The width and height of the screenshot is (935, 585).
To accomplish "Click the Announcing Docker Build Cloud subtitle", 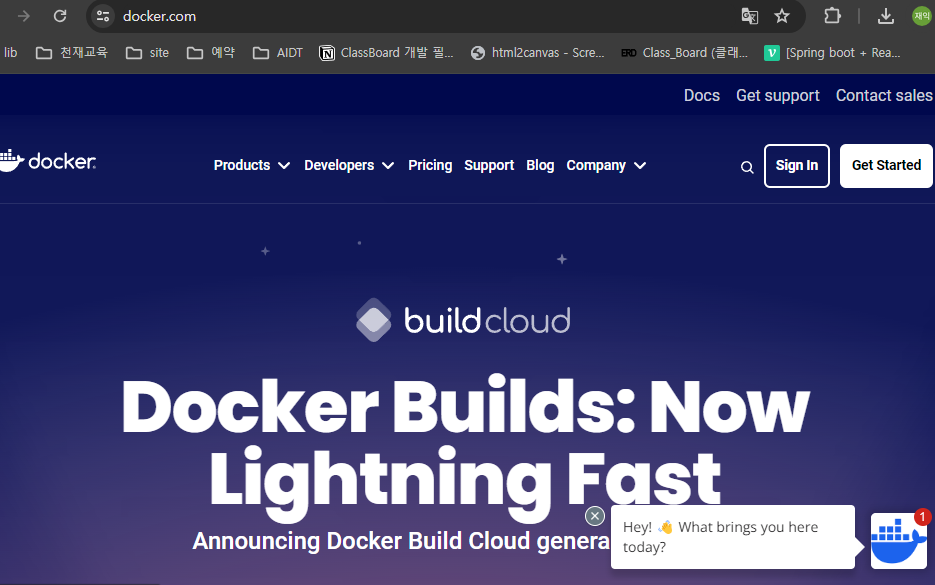I will tap(401, 541).
